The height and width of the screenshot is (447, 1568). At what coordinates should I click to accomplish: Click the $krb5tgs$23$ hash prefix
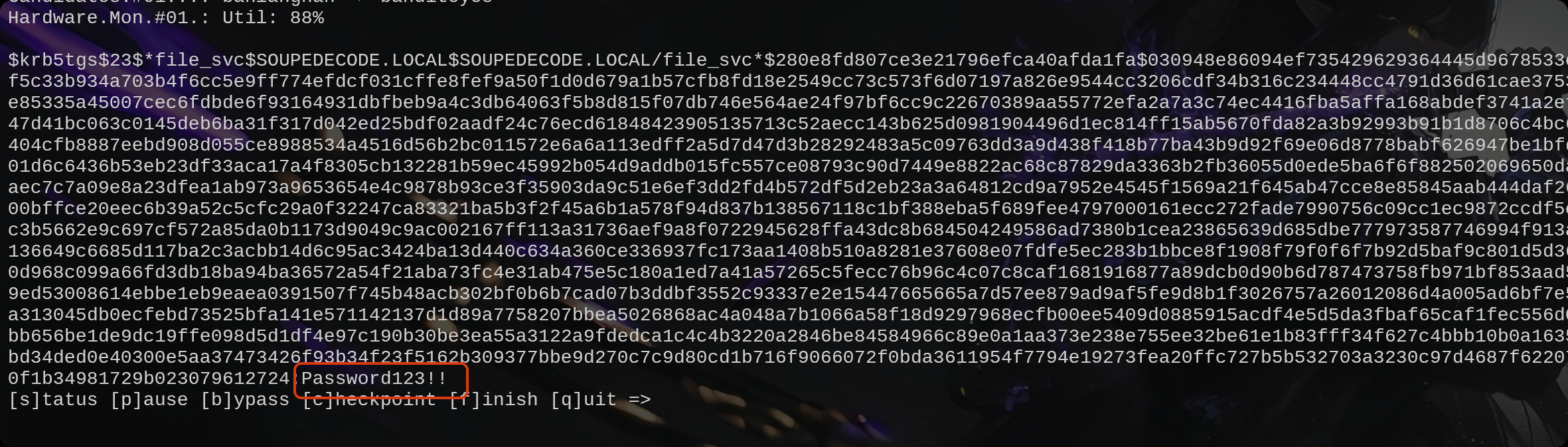[x=76, y=60]
